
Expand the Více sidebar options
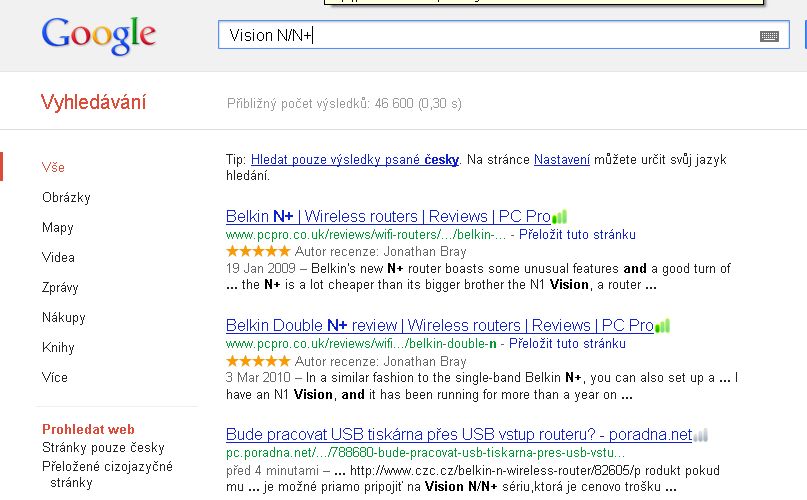click(55, 377)
